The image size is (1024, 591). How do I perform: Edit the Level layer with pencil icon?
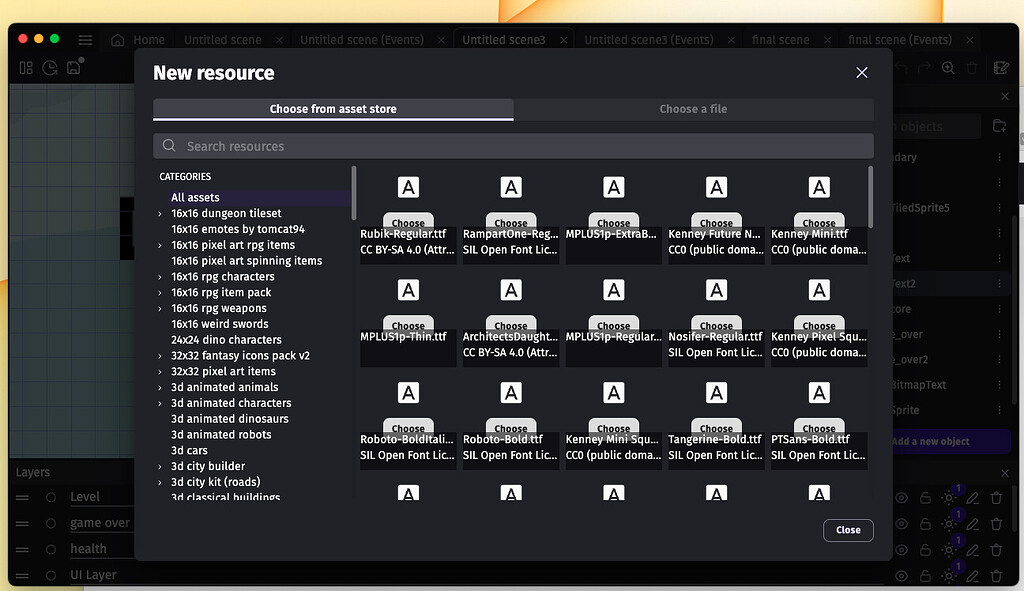click(x=972, y=498)
